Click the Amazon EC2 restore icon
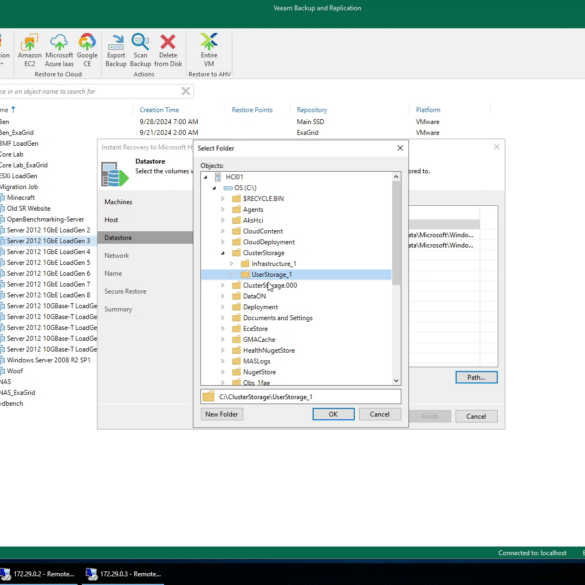Screen dimensions: 585x585 click(29, 50)
